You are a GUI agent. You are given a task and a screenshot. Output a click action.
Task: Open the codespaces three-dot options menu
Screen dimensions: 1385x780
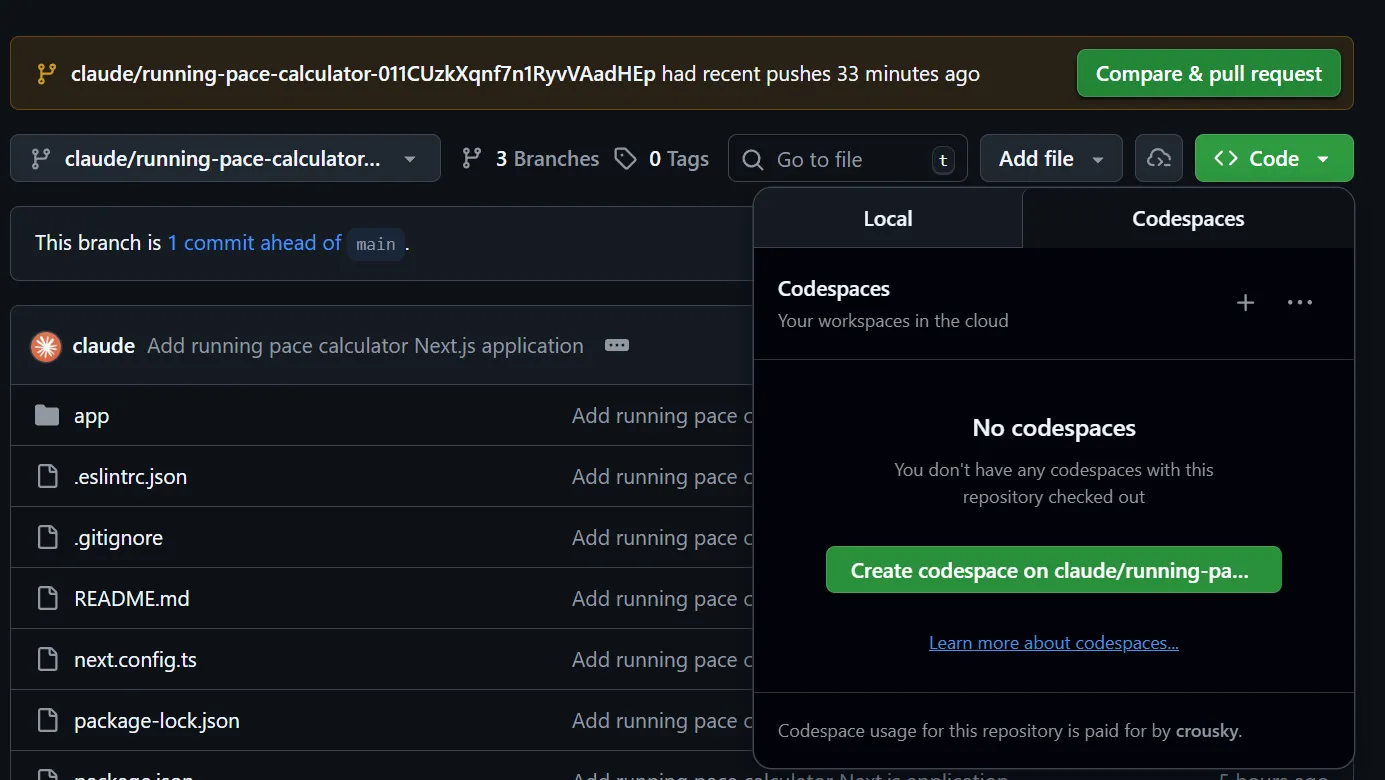point(1299,303)
